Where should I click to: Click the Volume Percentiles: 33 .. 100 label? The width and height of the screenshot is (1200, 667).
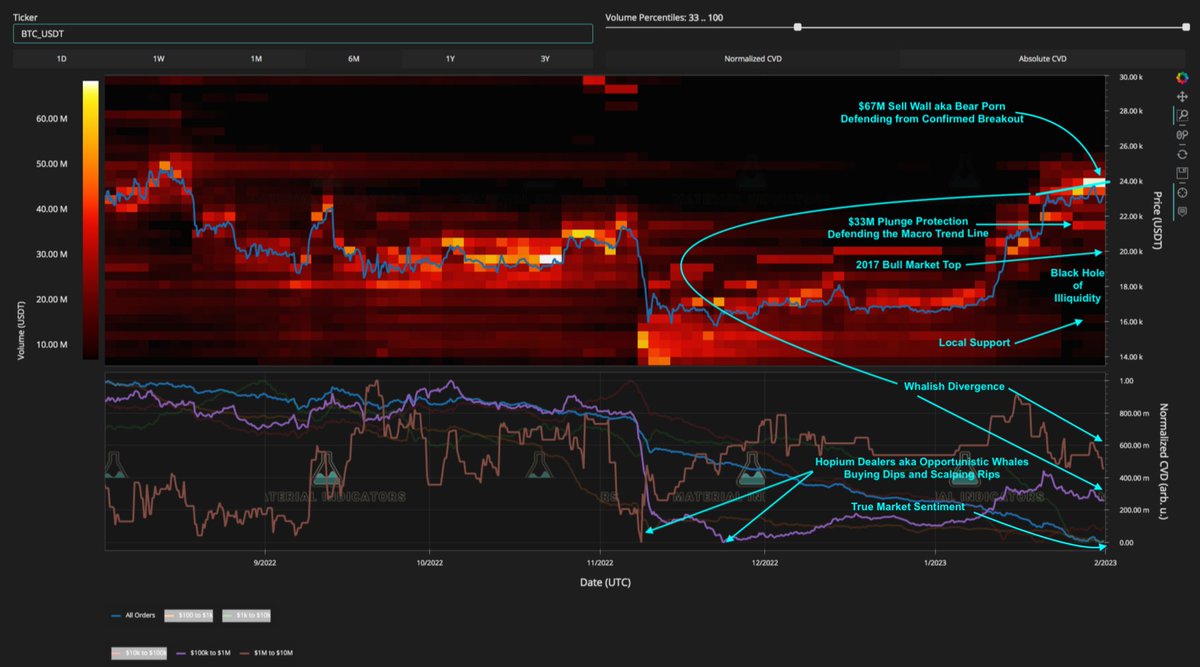coord(664,17)
